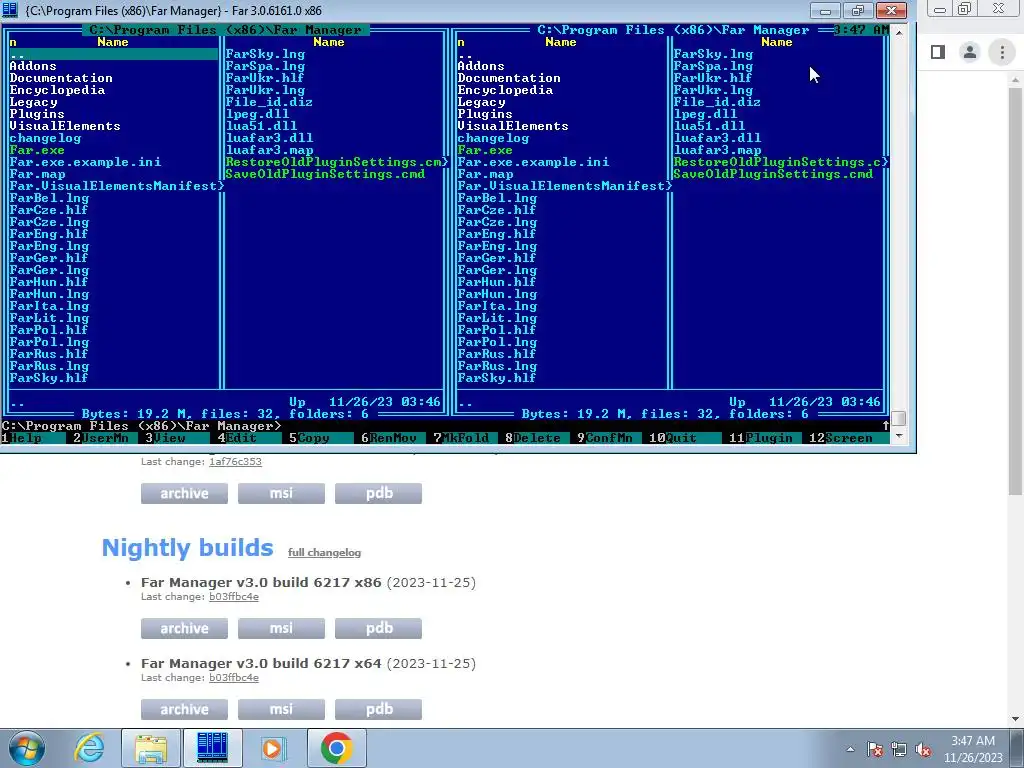Select Far.exe in left panel
This screenshot has width=1024, height=768.
[x=37, y=150]
